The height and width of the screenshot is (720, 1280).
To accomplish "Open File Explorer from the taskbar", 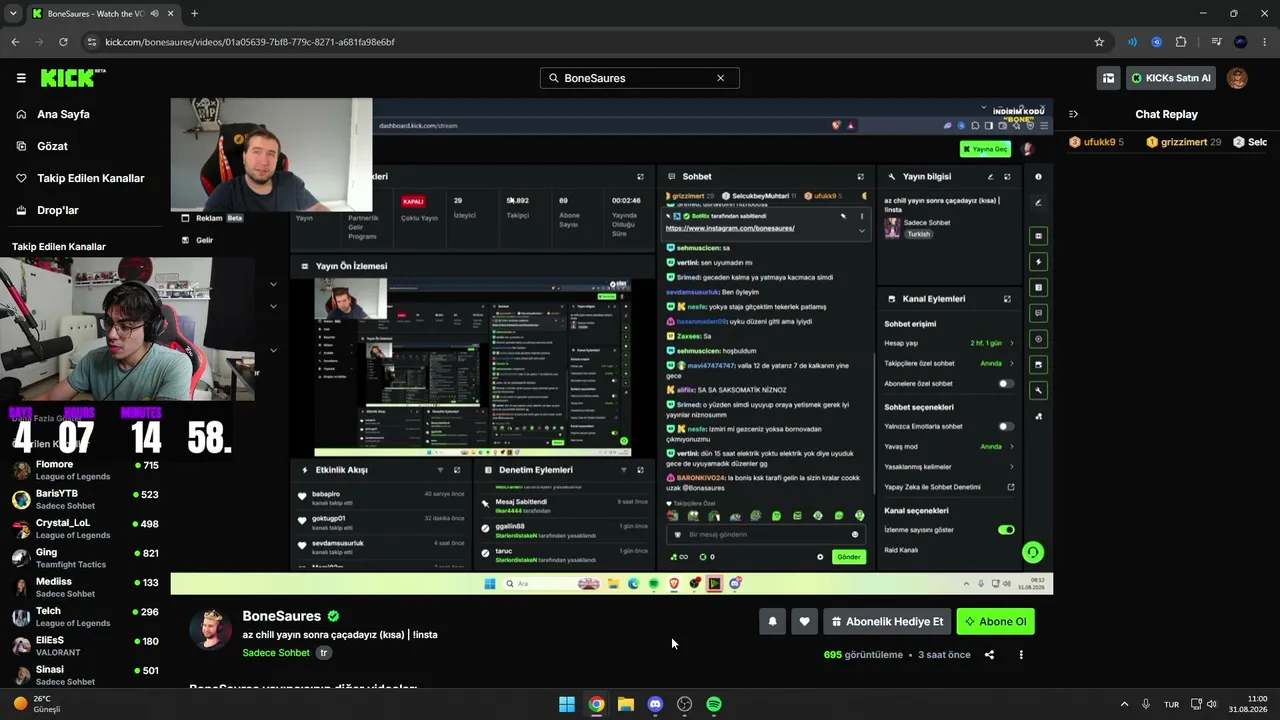I will click(x=626, y=704).
